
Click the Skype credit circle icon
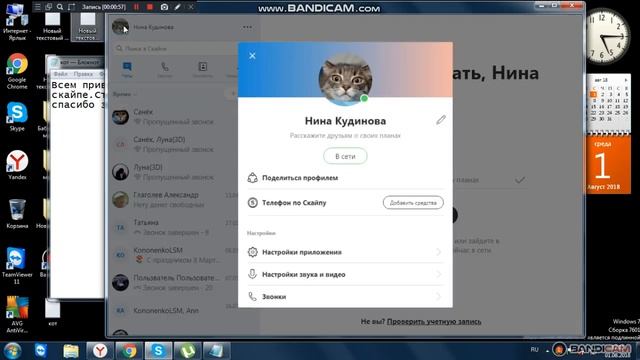253,202
